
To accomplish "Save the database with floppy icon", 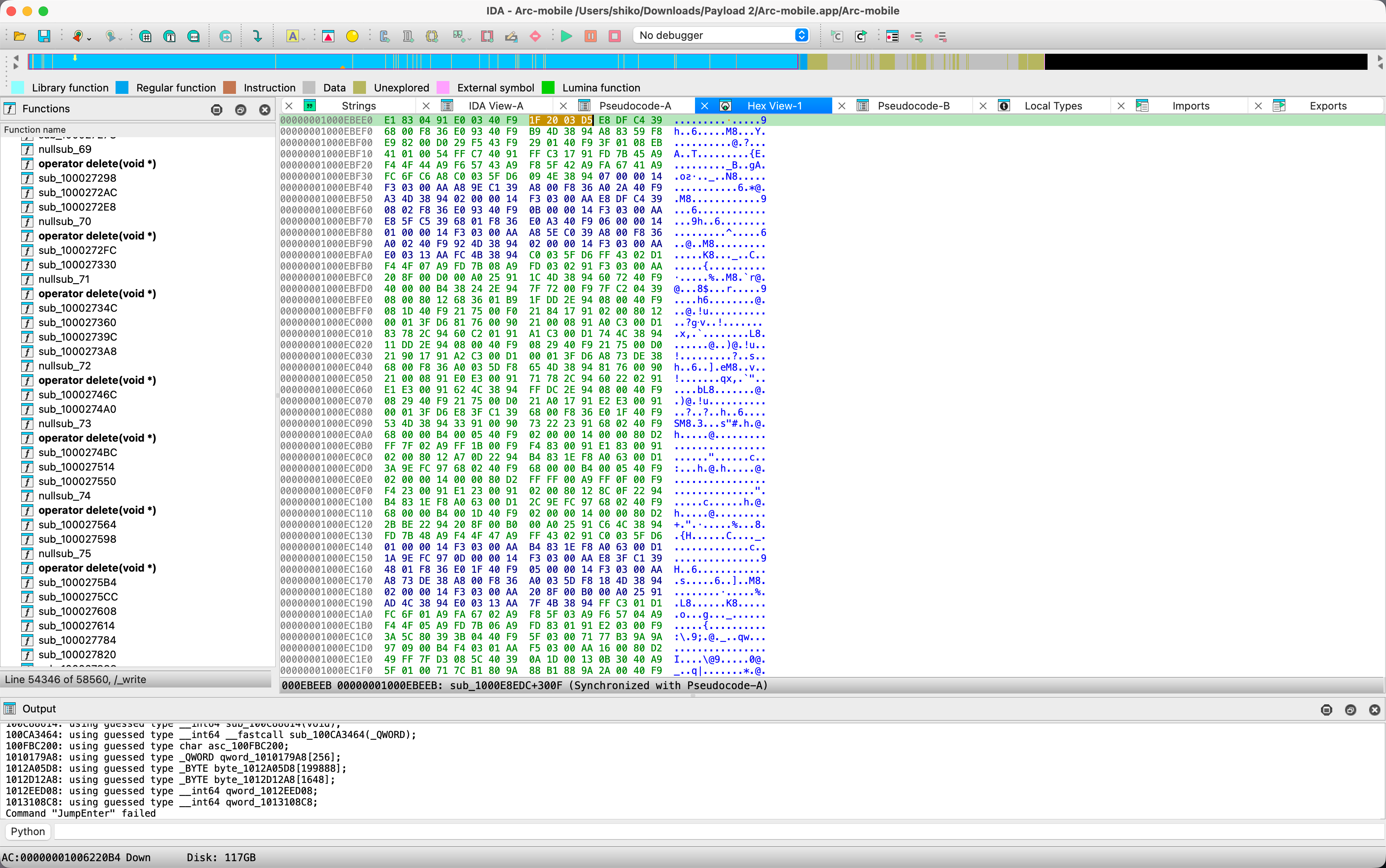I will point(44,36).
